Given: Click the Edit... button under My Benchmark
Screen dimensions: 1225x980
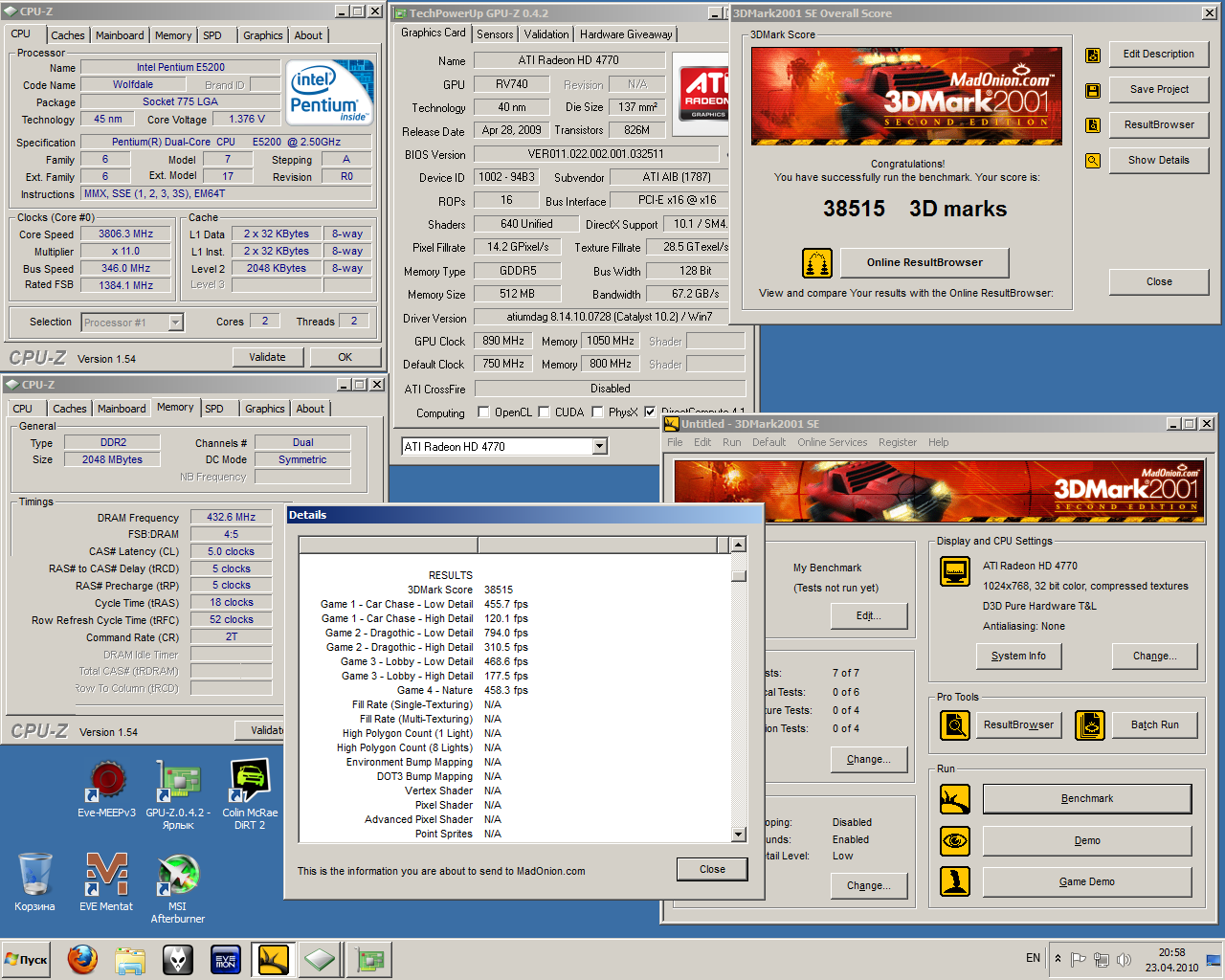Looking at the screenshot, I should point(869,616).
